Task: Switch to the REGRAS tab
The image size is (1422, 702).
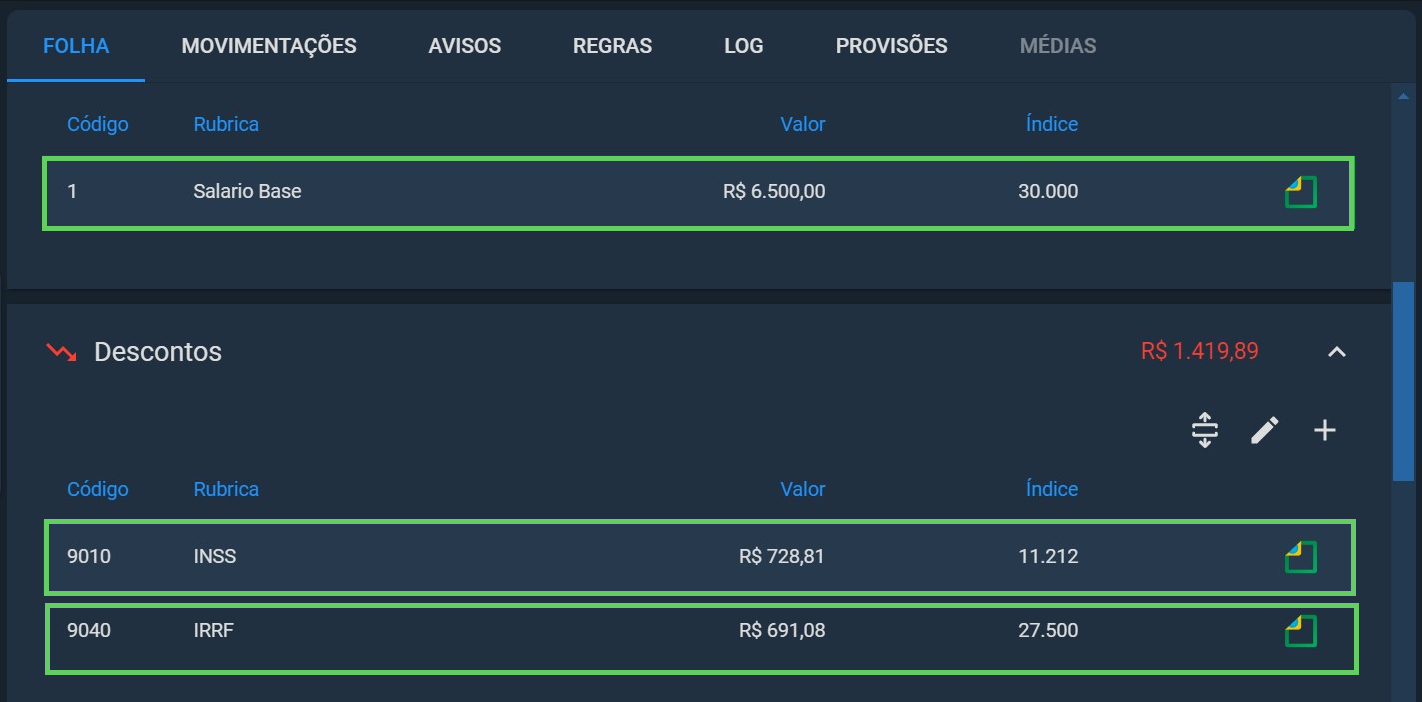Action: 613,46
